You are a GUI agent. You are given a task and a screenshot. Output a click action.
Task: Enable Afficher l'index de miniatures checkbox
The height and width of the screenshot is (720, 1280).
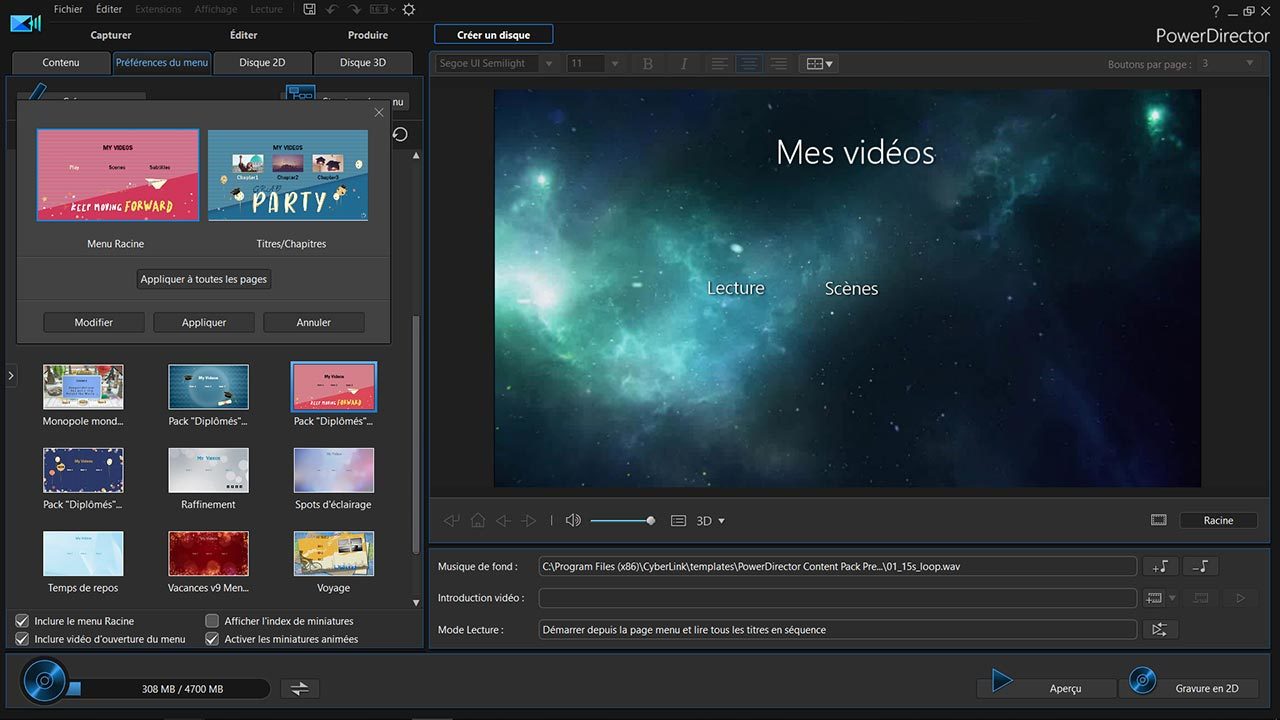[x=212, y=621]
